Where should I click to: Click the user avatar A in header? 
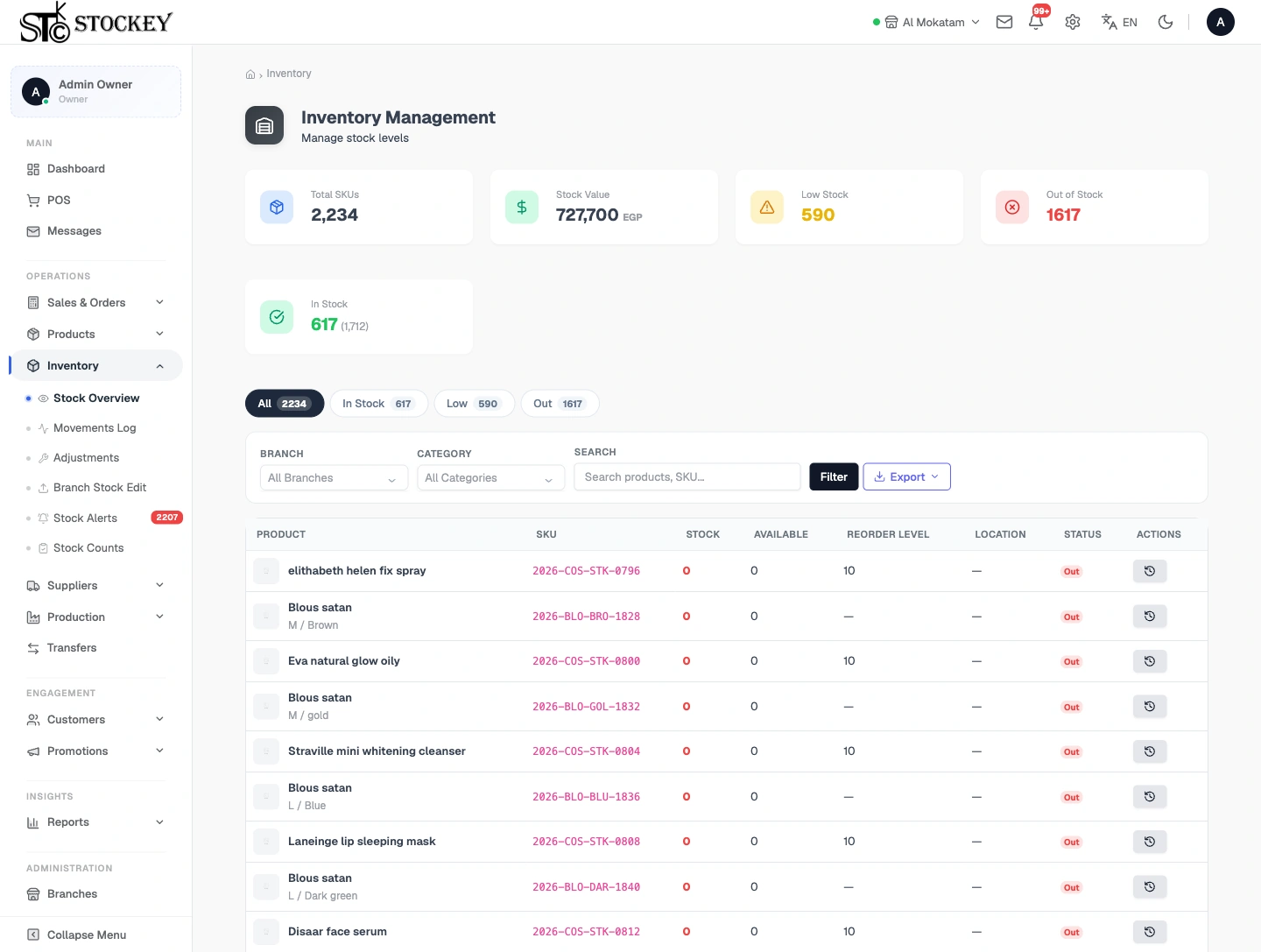pos(1221,22)
